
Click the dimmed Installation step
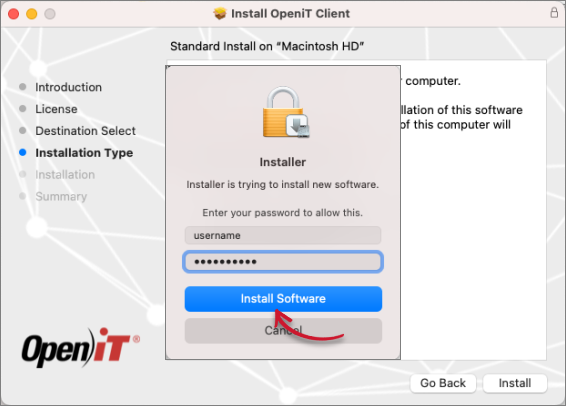(x=65, y=175)
